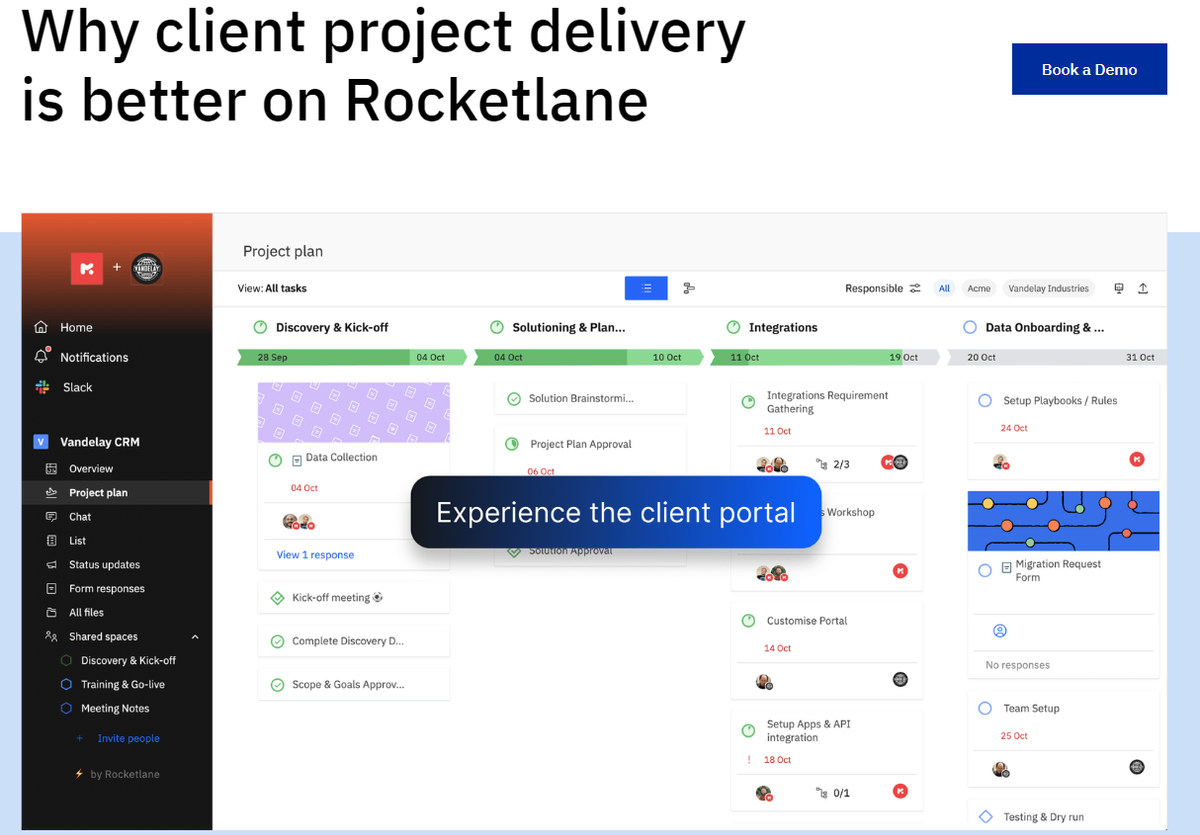Click the Integrations phase date progress bar

(x=825, y=357)
